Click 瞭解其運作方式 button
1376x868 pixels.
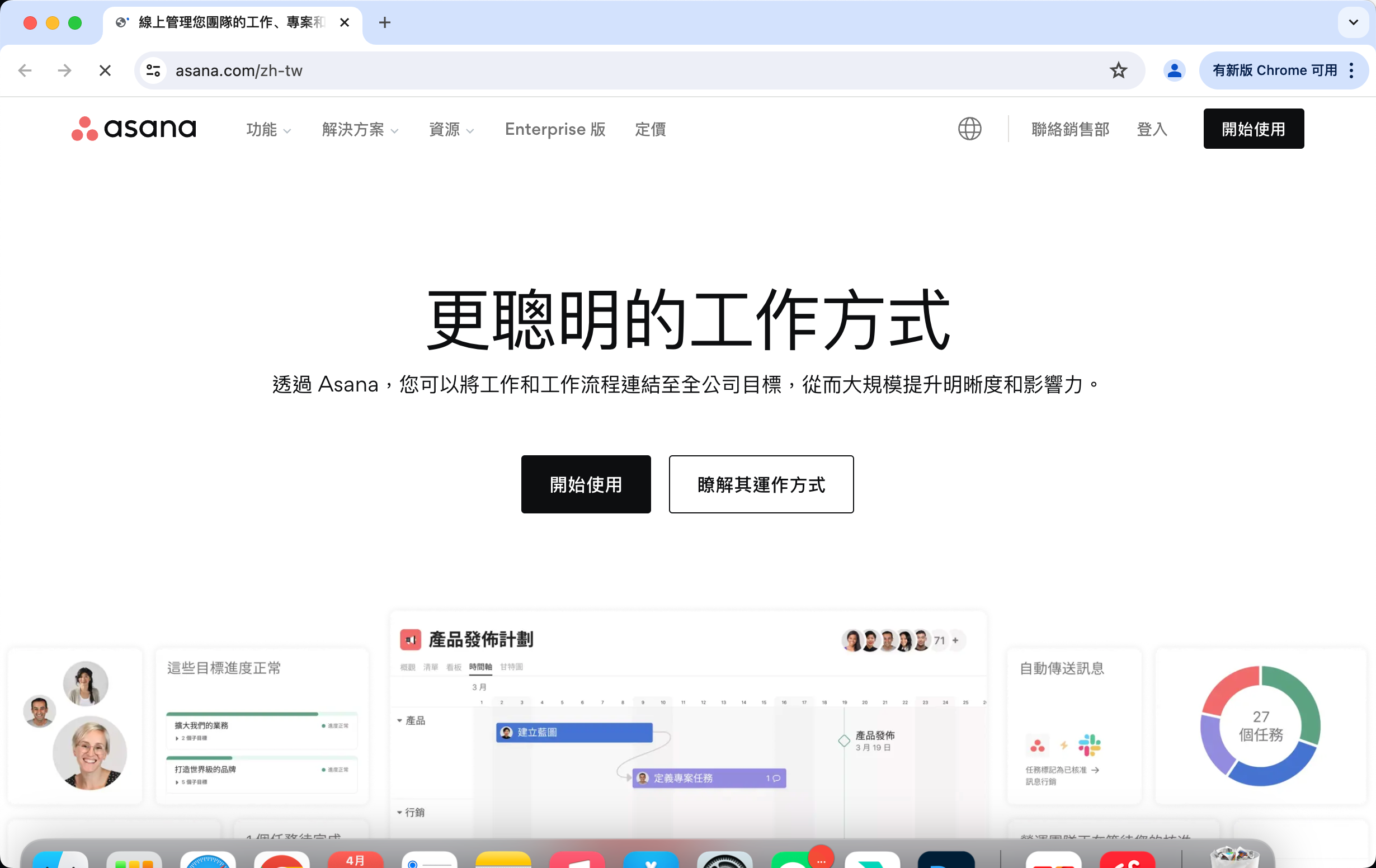point(761,484)
